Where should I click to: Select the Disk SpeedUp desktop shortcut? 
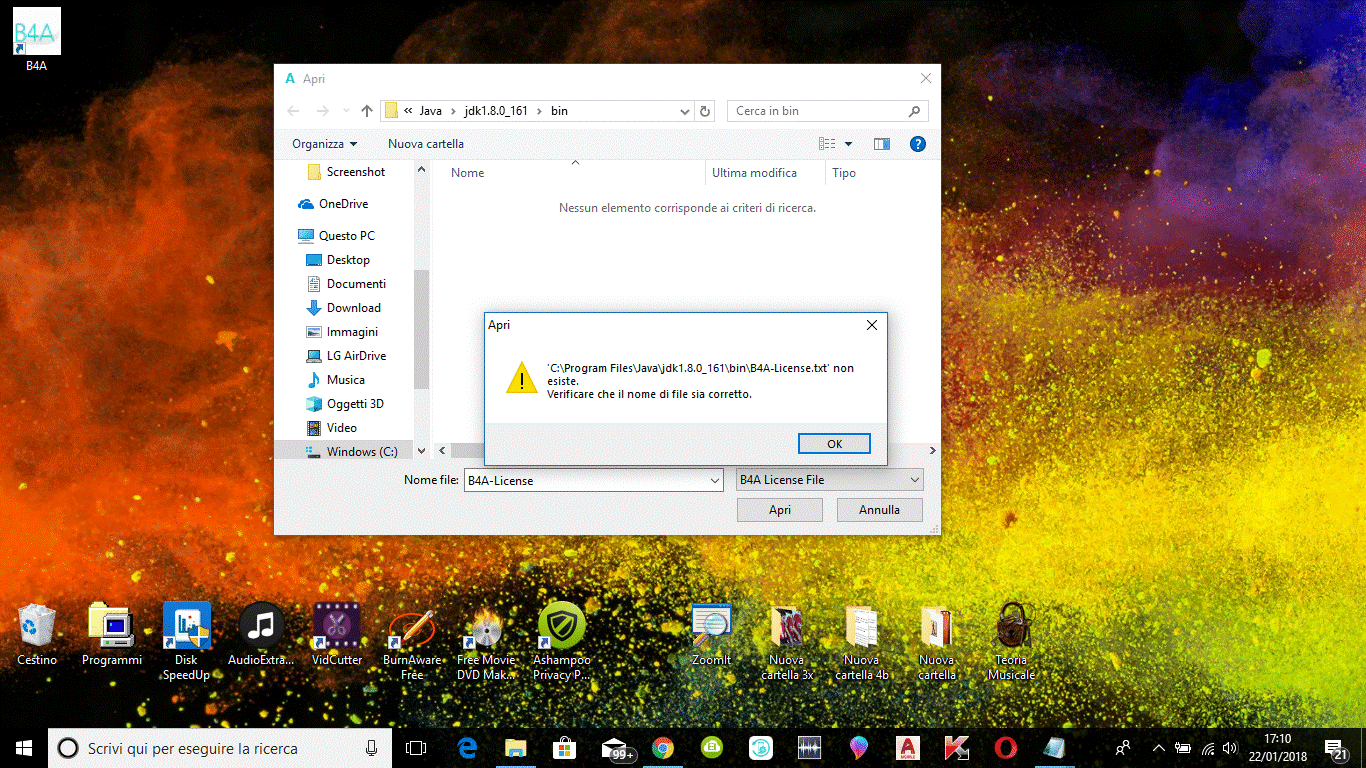tap(186, 640)
